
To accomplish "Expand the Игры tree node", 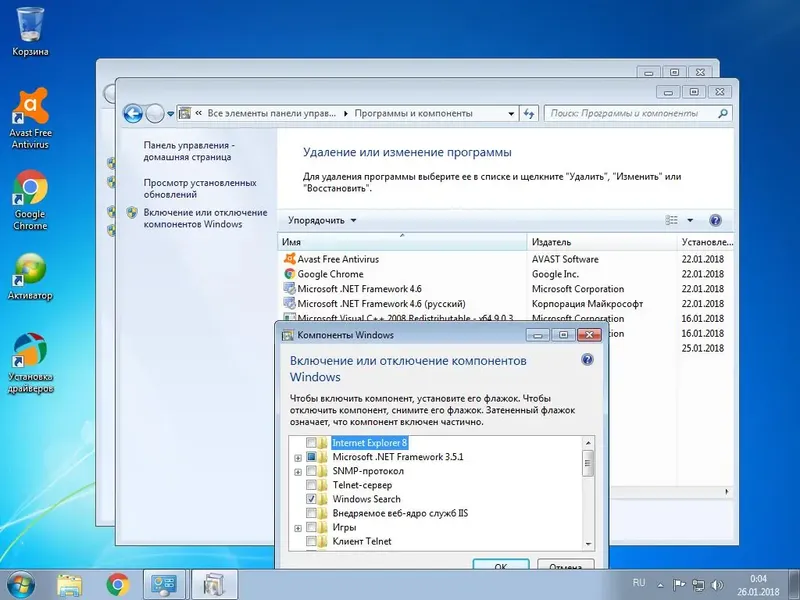I will click(x=298, y=528).
